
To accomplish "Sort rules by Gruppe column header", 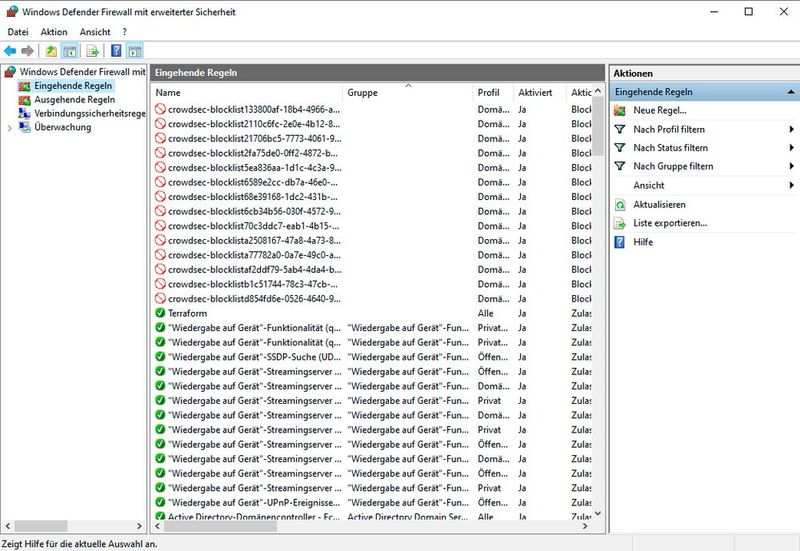I will 408,92.
